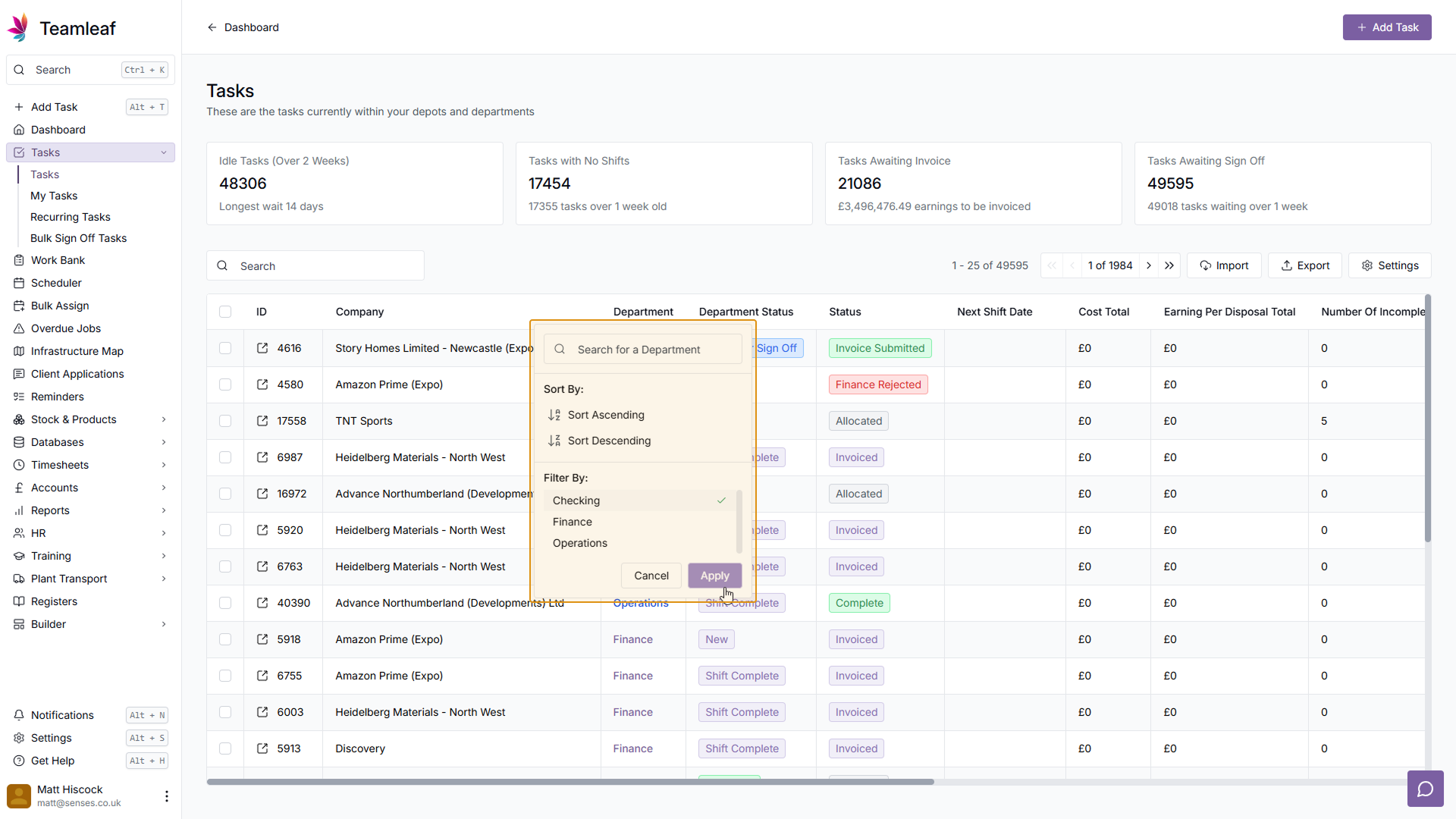Viewport: 1456px width, 819px height.
Task: Open Bulk Sign Off Tasks submenu item
Action: (79, 238)
